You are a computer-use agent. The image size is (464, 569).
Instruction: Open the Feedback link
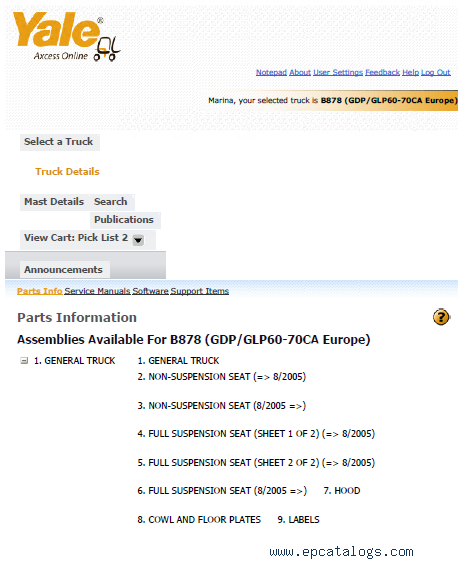point(382,73)
